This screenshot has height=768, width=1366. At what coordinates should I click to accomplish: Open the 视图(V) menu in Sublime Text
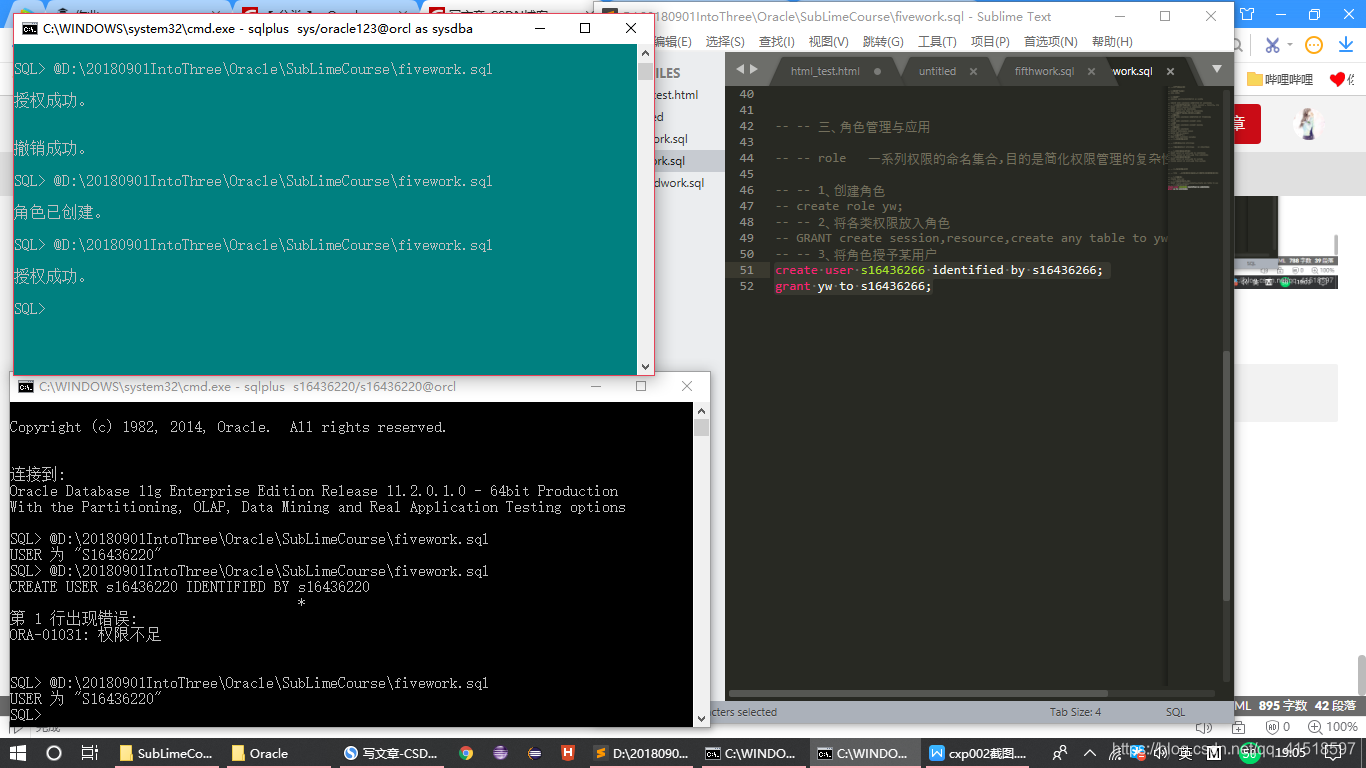828,42
